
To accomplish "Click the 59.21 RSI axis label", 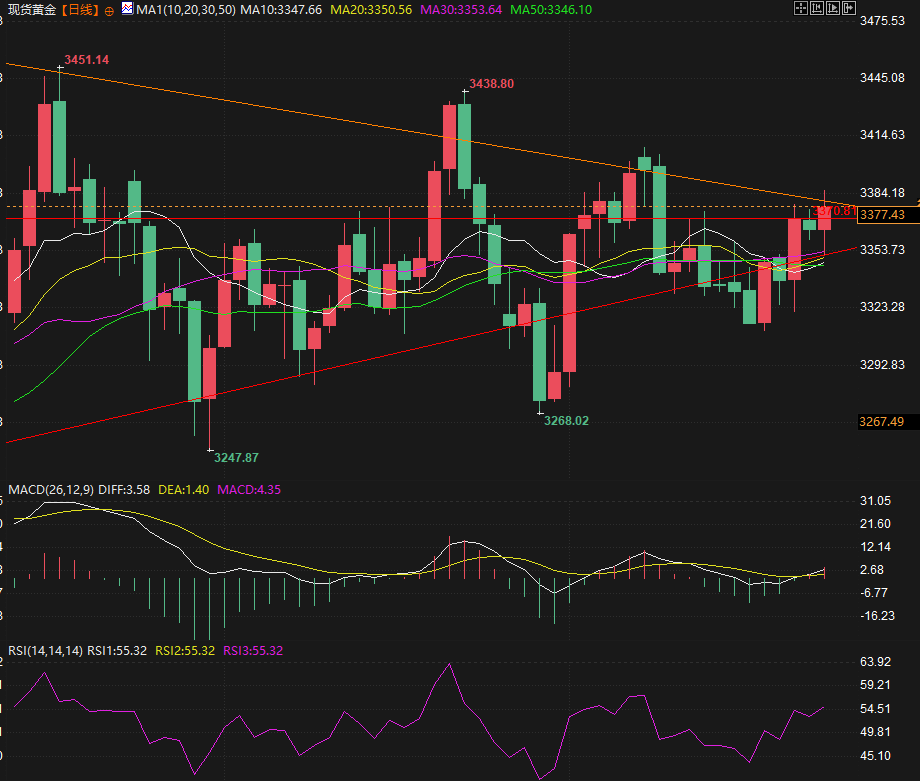I will 875,685.
